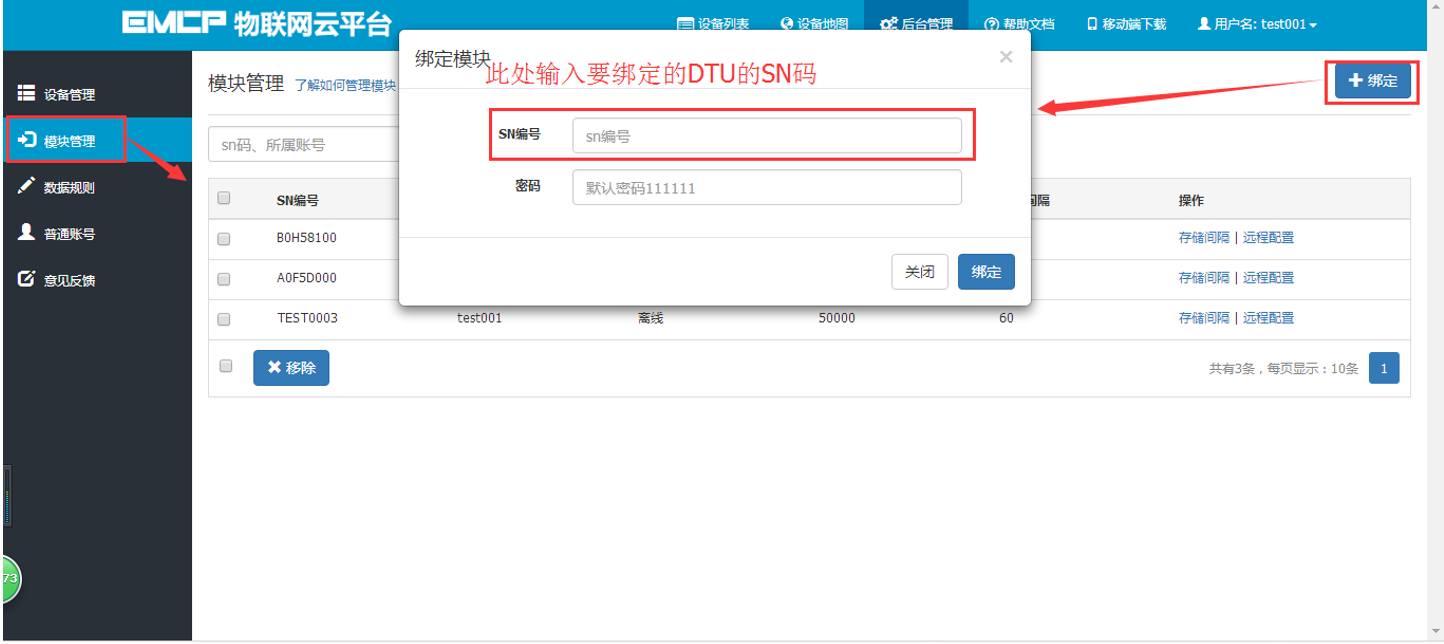Viewport: 1444px width, 644px height.
Task: Open 设备地图 in top navigation
Action: (x=814, y=24)
